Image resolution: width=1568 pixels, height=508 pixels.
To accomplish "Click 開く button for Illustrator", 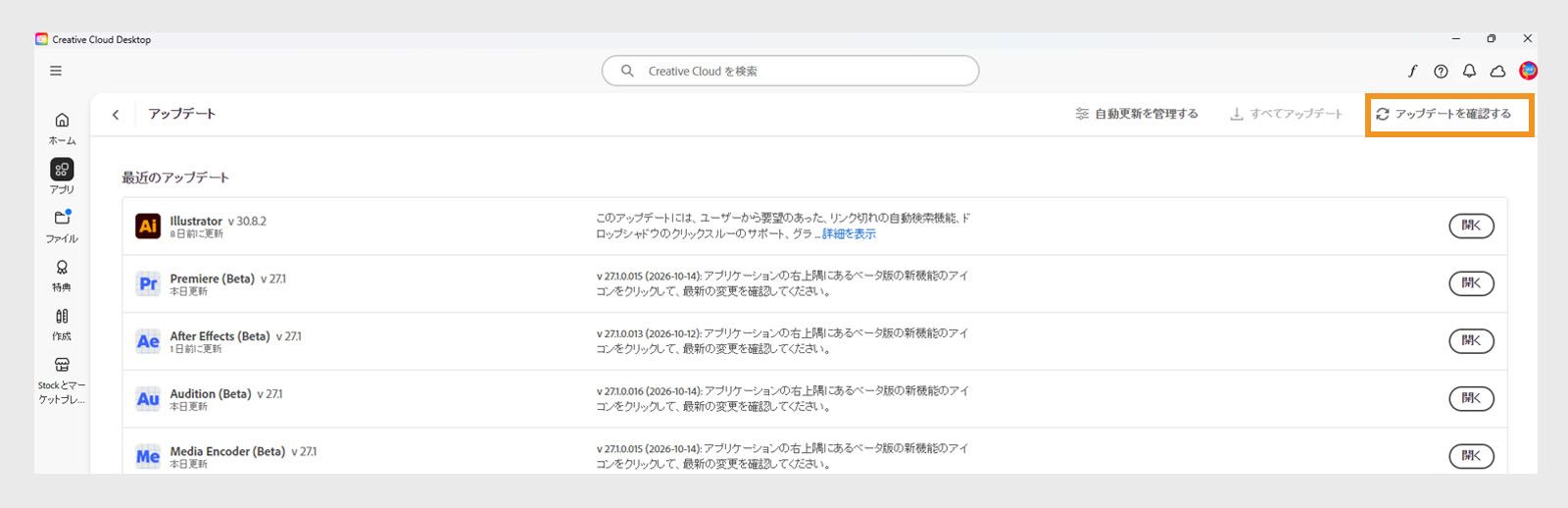I will click(x=1471, y=226).
